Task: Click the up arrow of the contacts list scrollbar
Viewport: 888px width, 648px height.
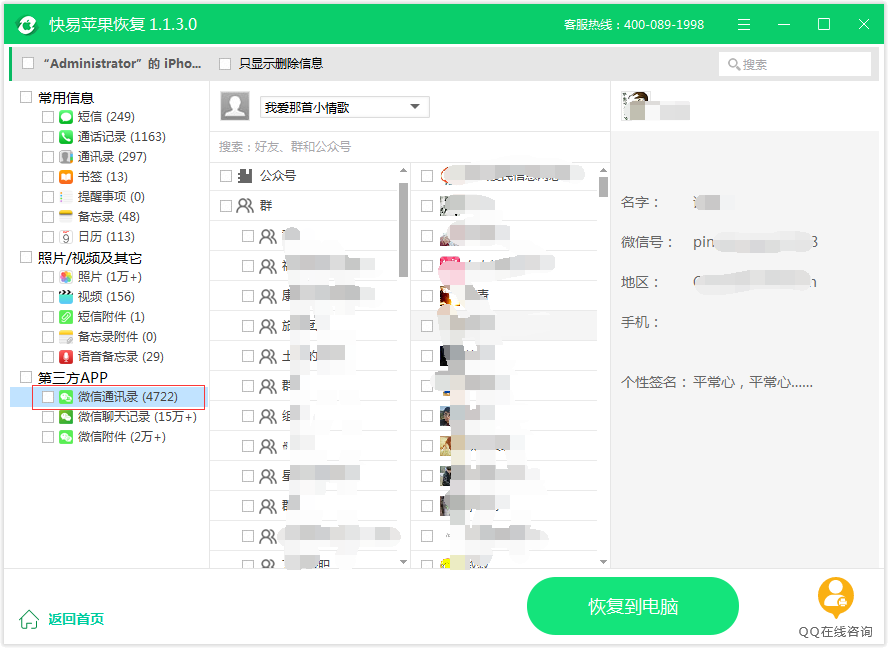Action: (603, 170)
